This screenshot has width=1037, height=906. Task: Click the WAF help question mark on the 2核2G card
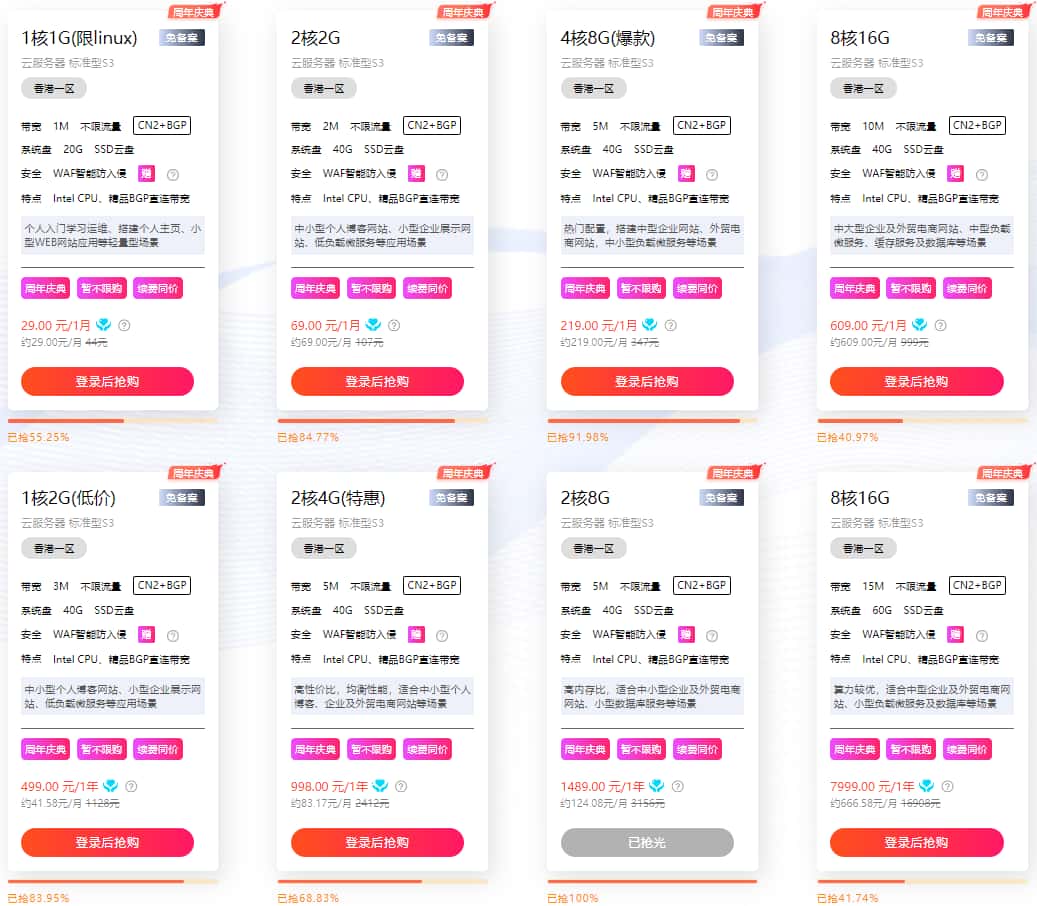pos(442,174)
